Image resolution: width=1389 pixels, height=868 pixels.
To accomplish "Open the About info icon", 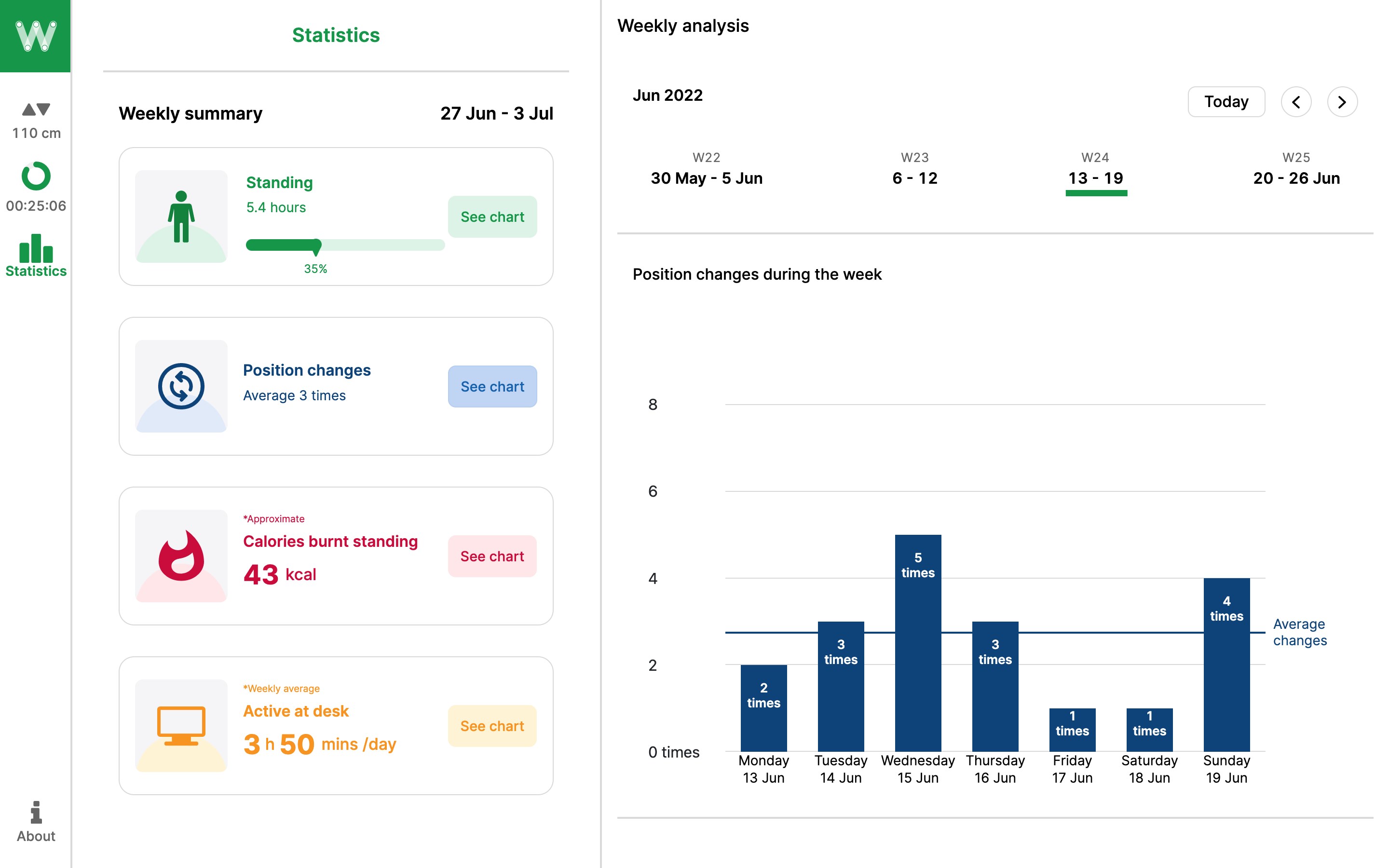I will click(x=36, y=813).
